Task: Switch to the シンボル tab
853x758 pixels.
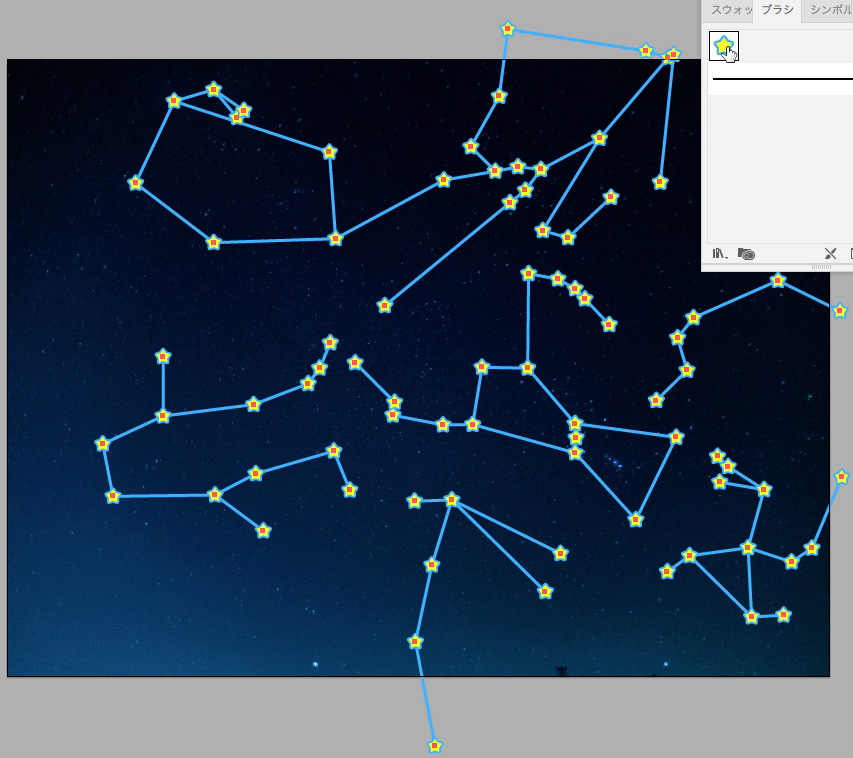Action: pos(829,10)
